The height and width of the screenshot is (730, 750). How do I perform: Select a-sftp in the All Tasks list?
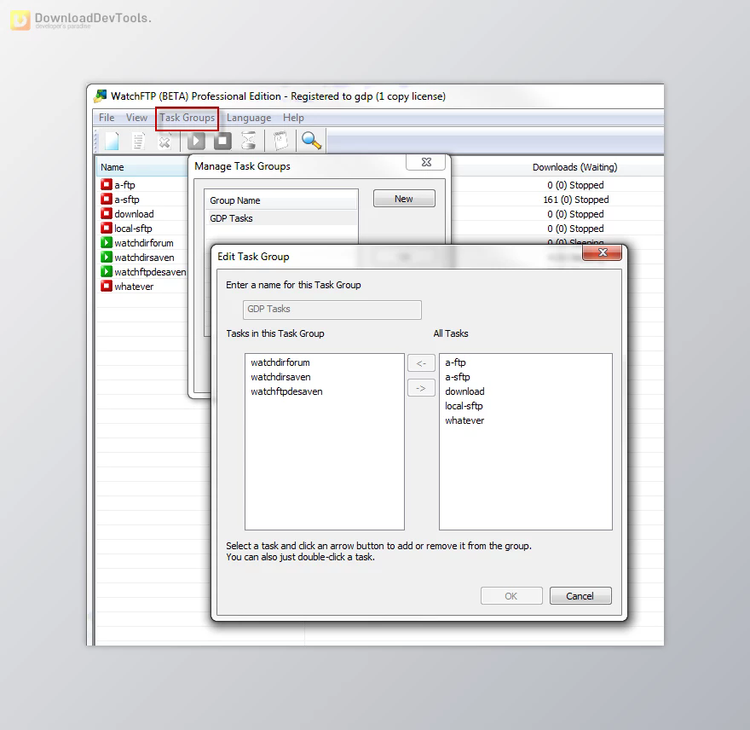coord(457,377)
